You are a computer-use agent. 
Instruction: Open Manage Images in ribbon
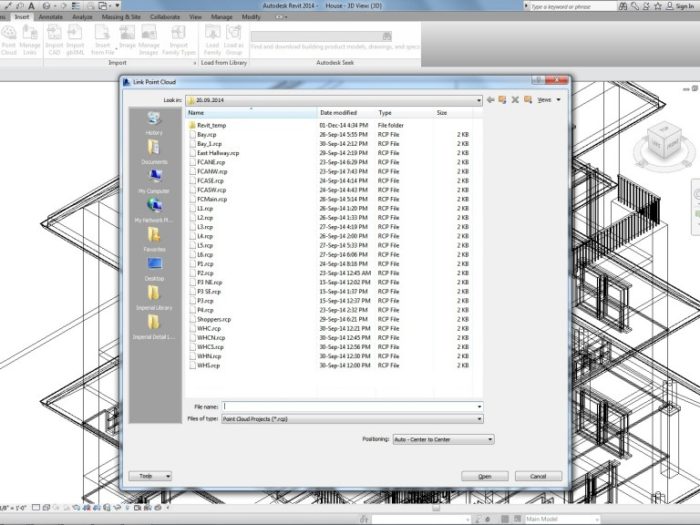[149, 40]
